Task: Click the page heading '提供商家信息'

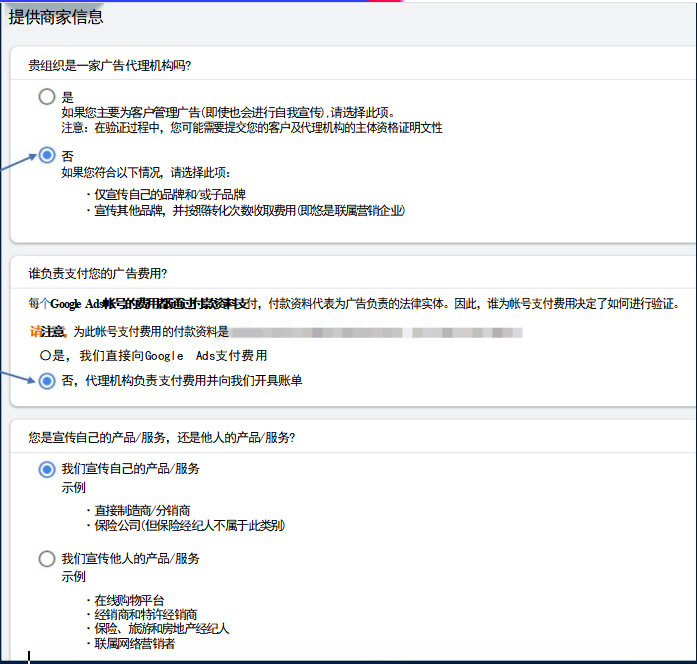Action: tap(56, 17)
